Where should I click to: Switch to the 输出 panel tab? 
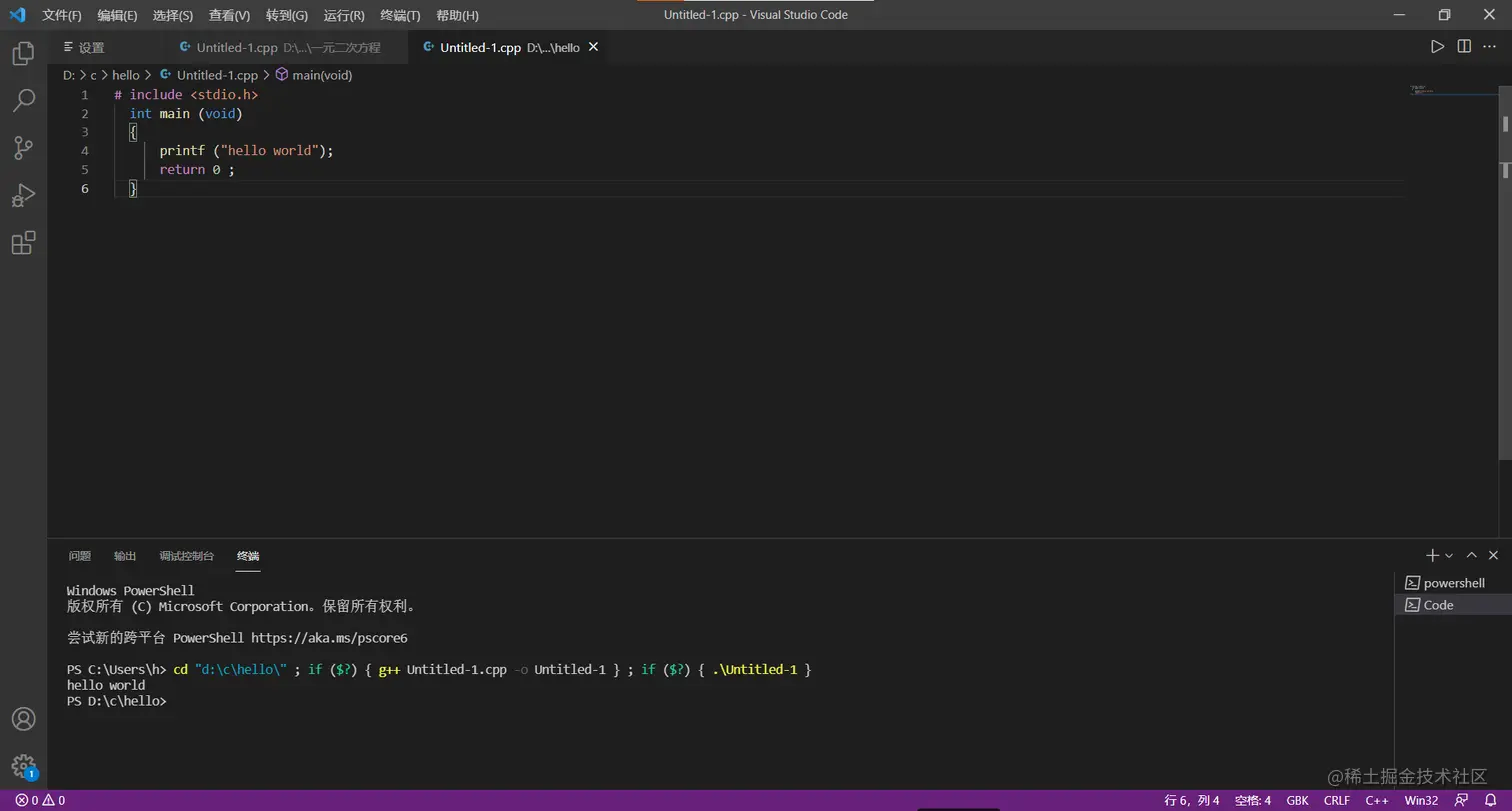click(125, 556)
